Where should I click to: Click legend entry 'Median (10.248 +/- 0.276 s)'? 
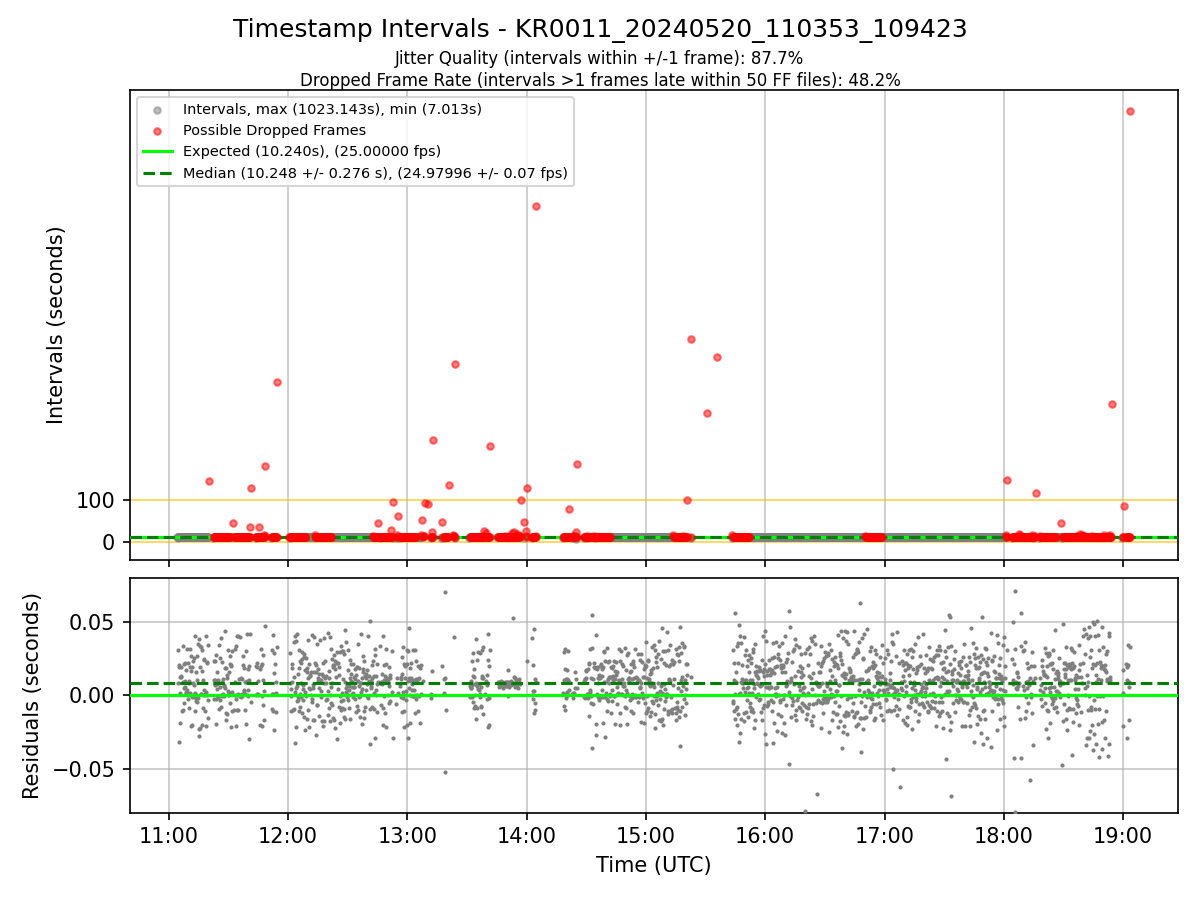point(376,174)
